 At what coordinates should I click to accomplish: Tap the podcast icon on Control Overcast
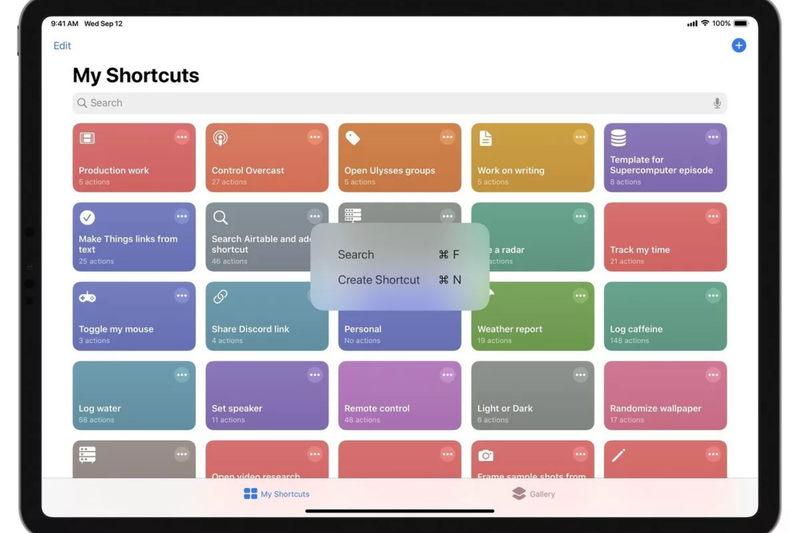coord(220,138)
